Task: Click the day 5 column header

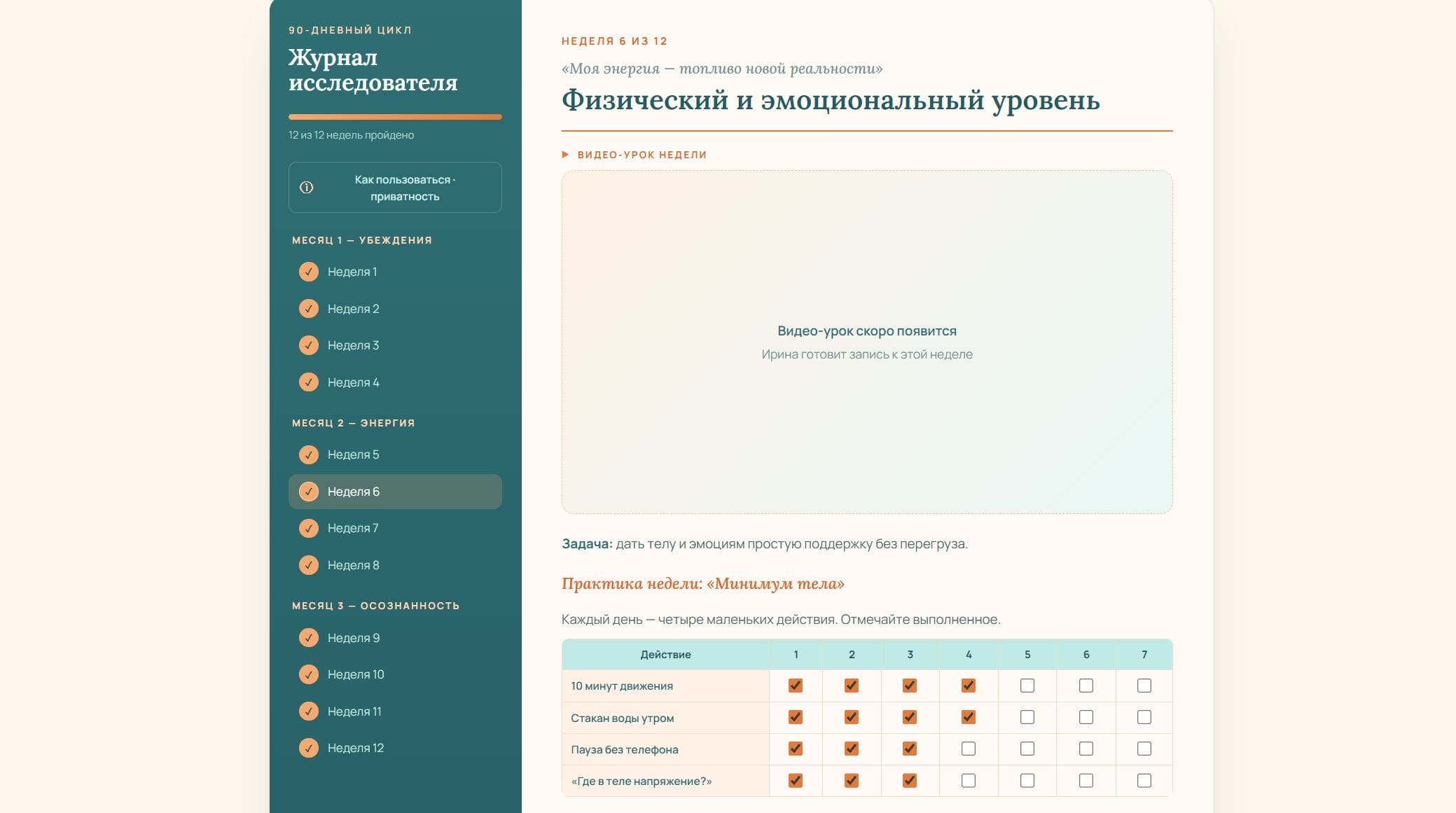Action: point(1027,655)
